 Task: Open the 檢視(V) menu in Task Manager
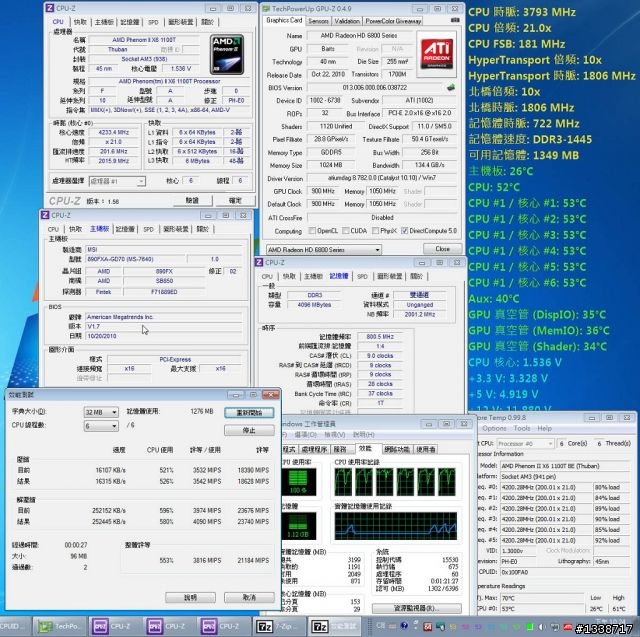click(x=335, y=435)
